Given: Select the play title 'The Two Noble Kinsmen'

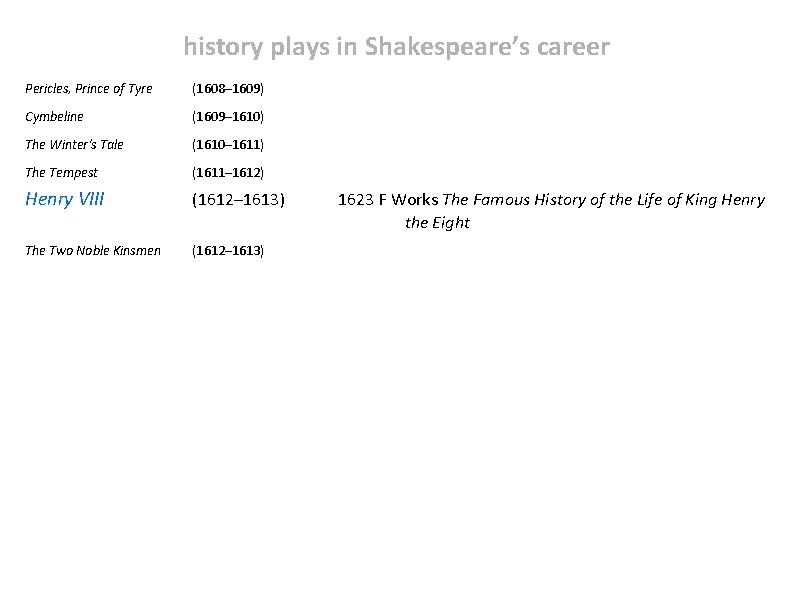Looking at the screenshot, I should [93, 251].
